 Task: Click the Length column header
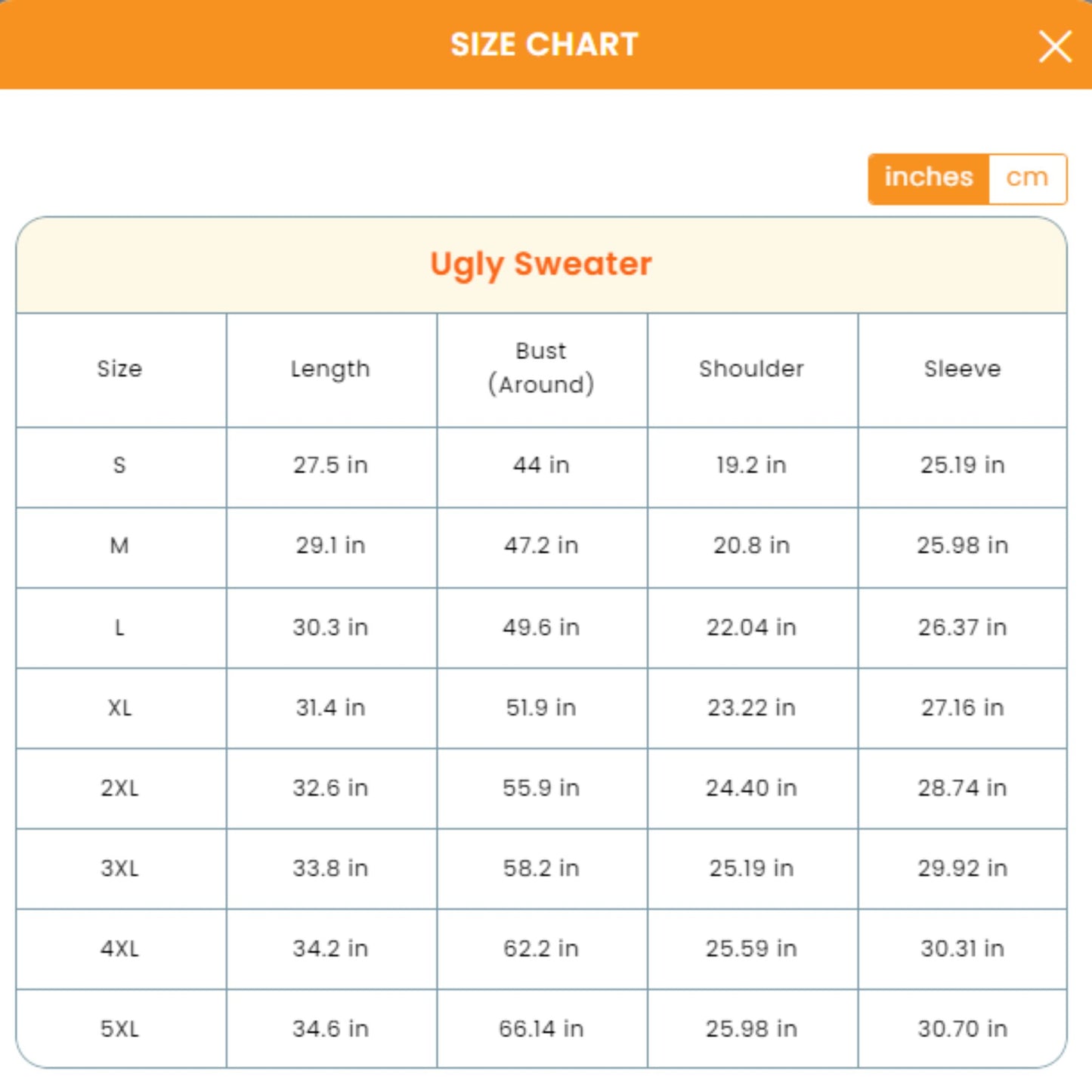point(330,369)
